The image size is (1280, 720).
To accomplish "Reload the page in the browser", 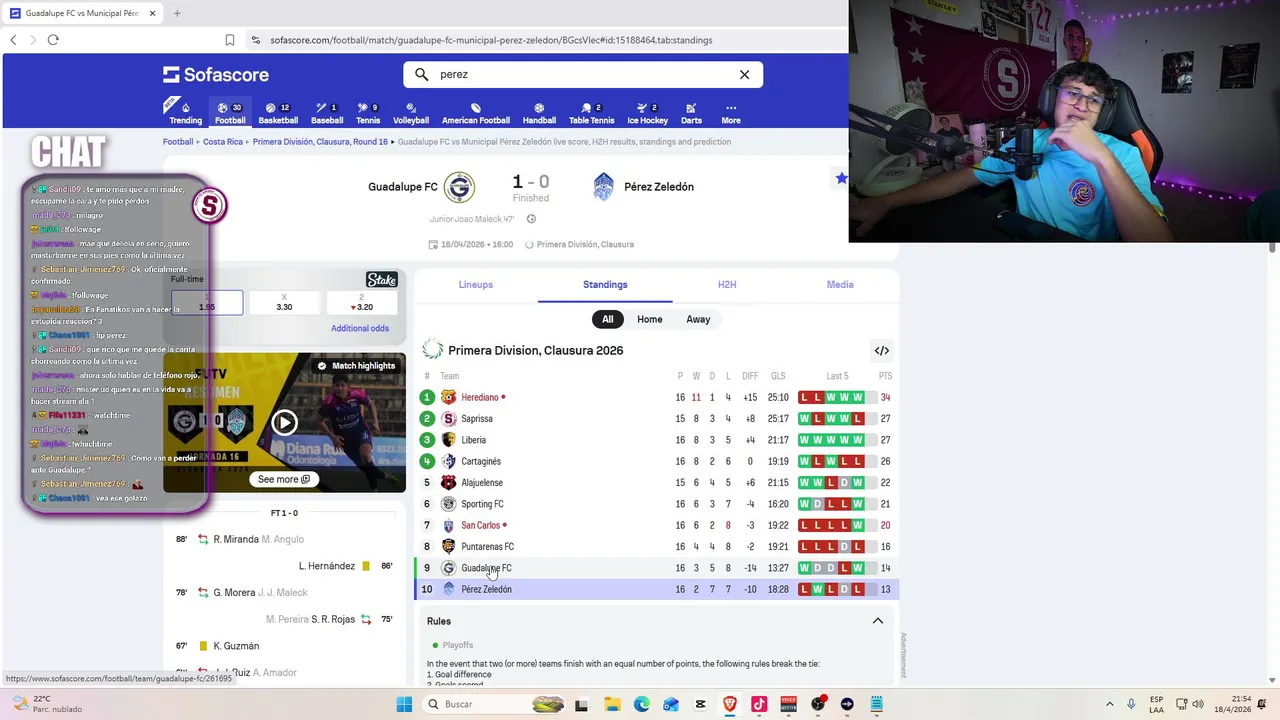I will [x=53, y=40].
